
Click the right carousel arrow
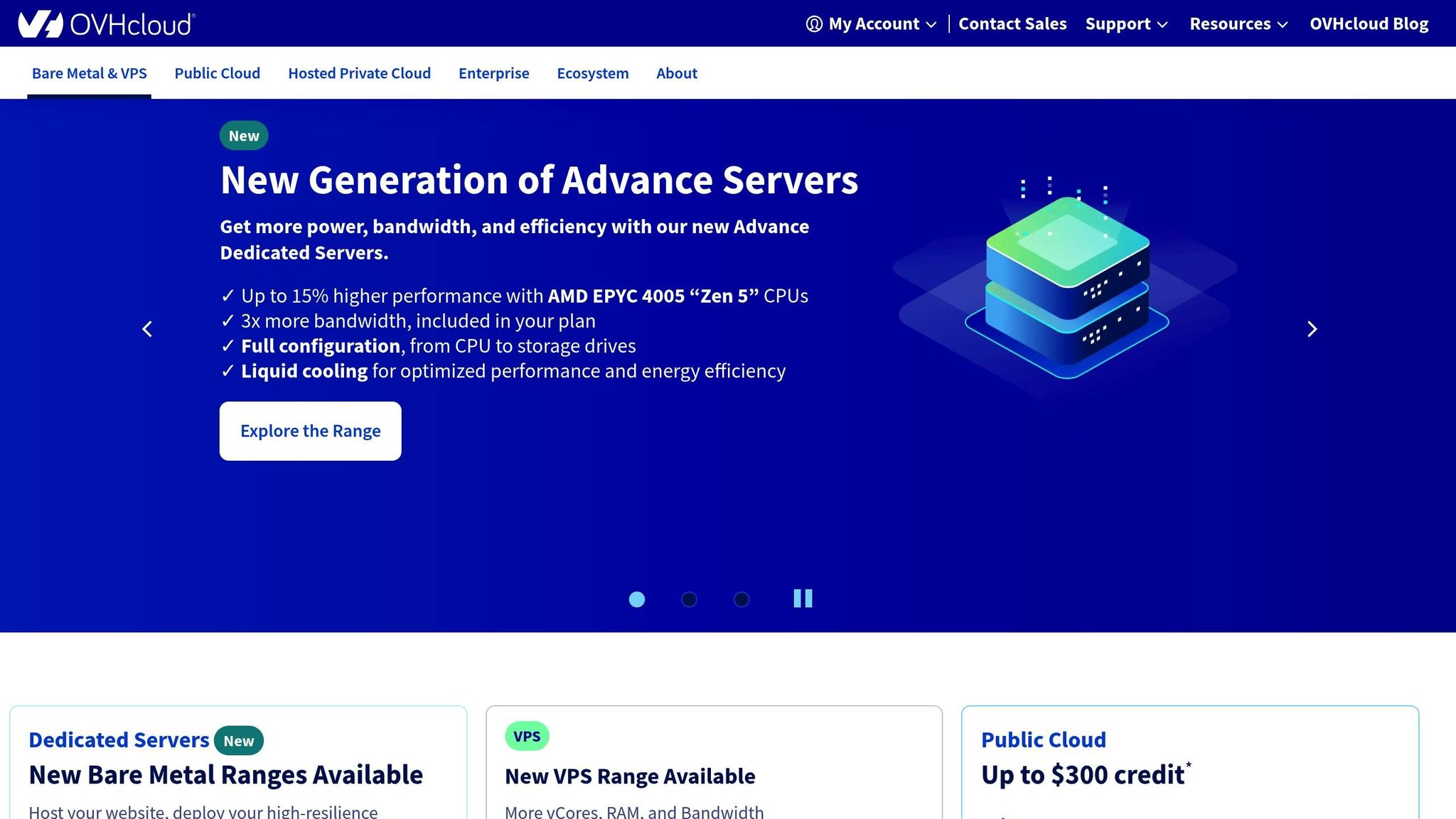click(1312, 328)
